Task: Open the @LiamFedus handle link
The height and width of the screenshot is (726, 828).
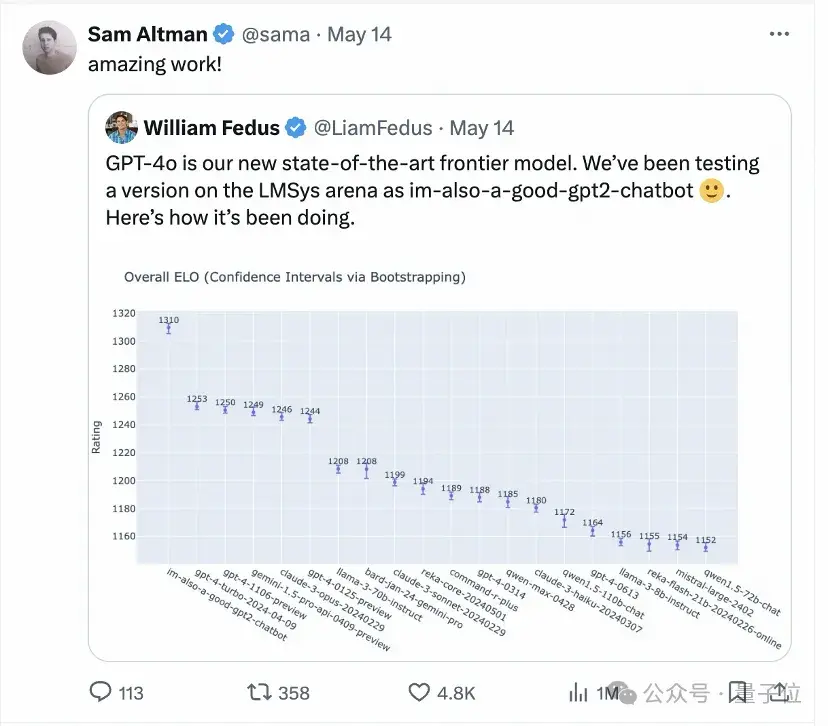Action: pos(373,127)
